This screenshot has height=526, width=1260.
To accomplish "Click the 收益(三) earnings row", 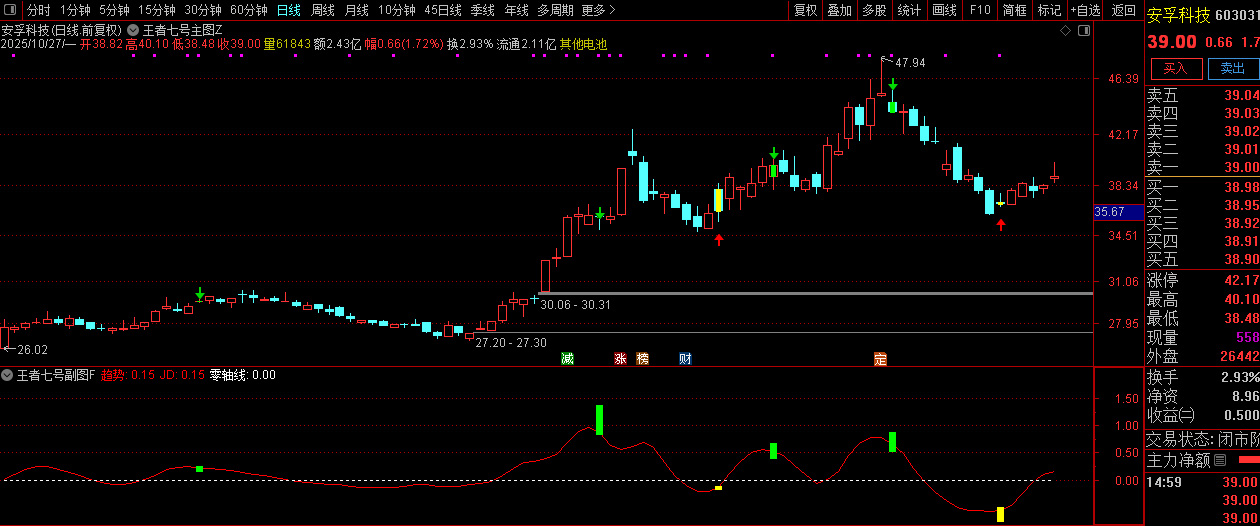I will 1202,415.
